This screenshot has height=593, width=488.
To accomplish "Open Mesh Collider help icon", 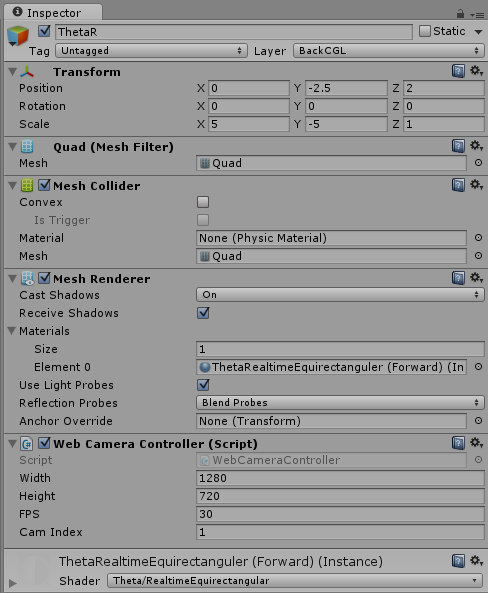I will 458,185.
